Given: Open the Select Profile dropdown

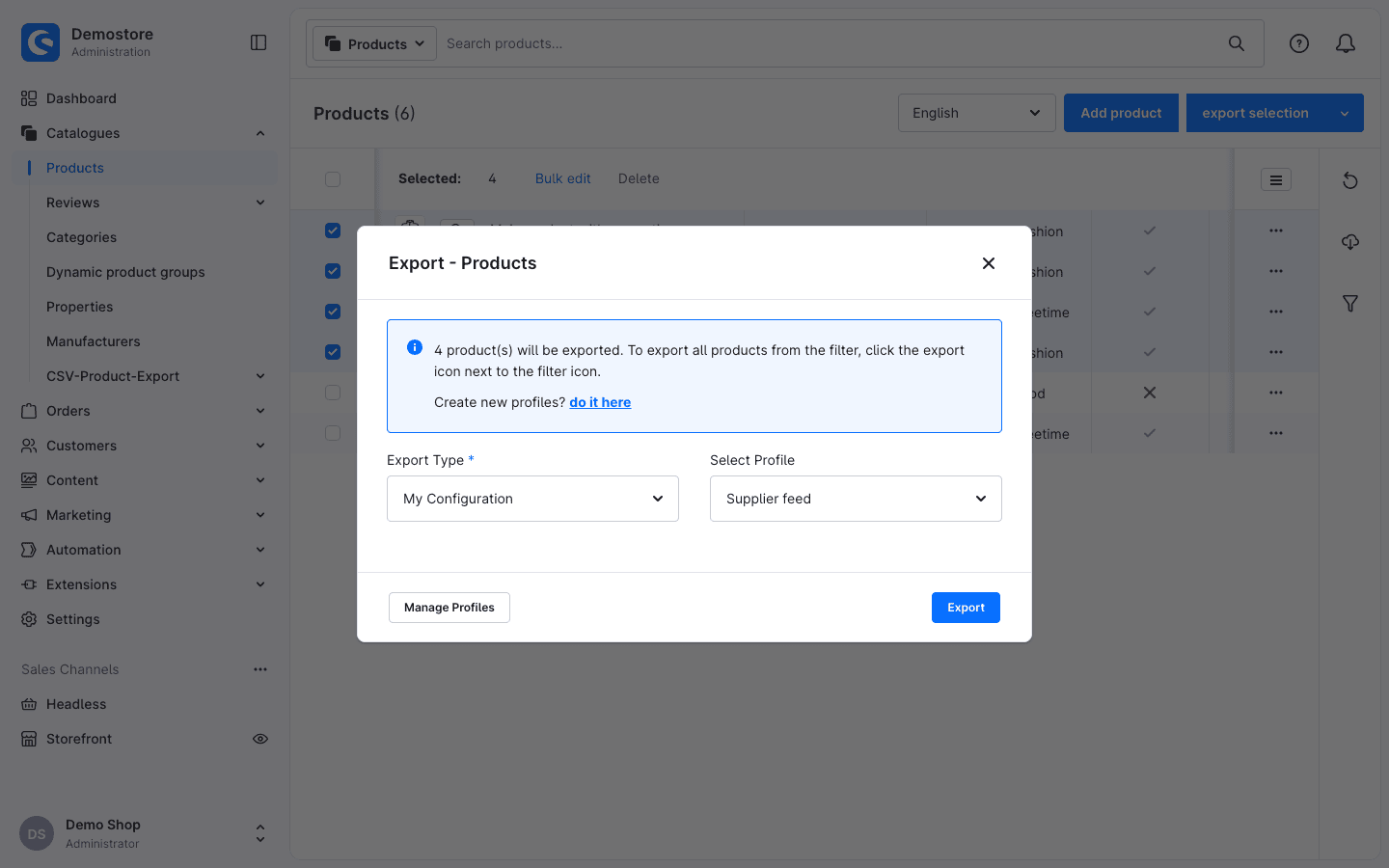Looking at the screenshot, I should click(x=856, y=499).
